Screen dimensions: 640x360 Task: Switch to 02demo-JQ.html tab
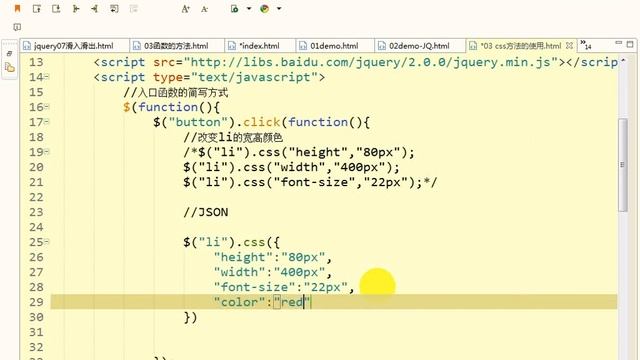click(x=420, y=46)
